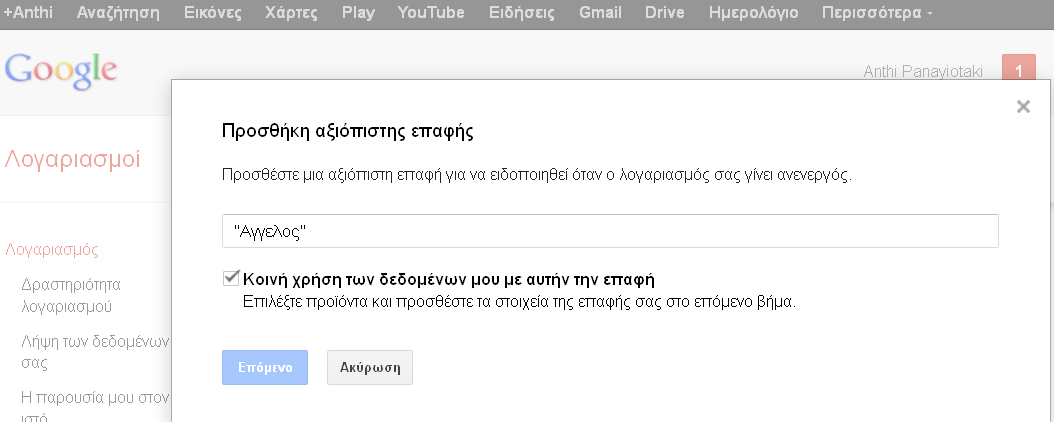This screenshot has width=1054, height=422.
Task: Open Drive from the top bar
Action: (667, 13)
